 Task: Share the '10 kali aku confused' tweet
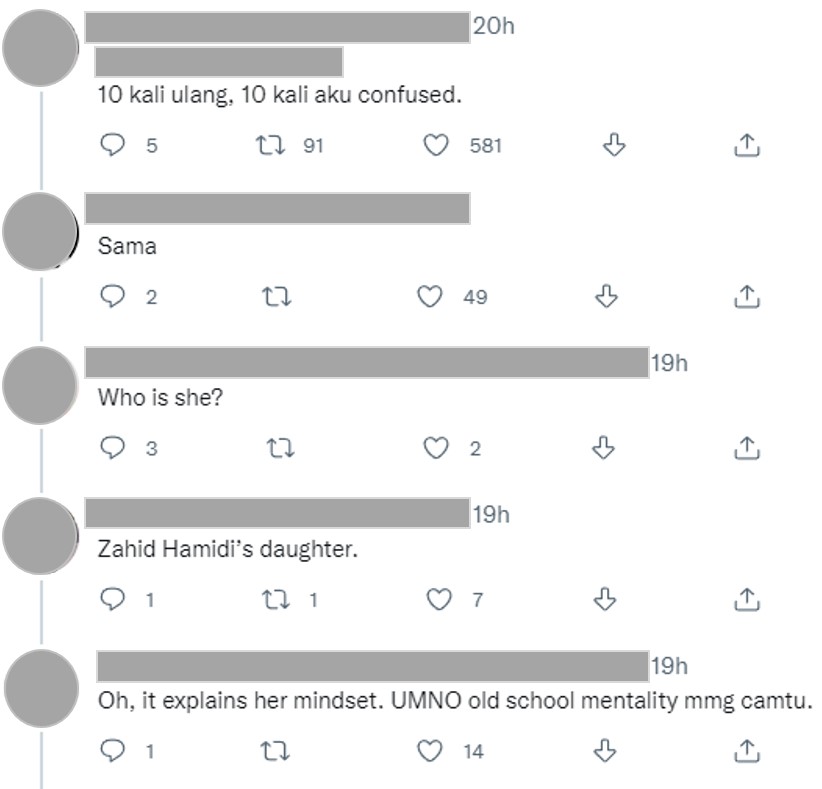(747, 145)
